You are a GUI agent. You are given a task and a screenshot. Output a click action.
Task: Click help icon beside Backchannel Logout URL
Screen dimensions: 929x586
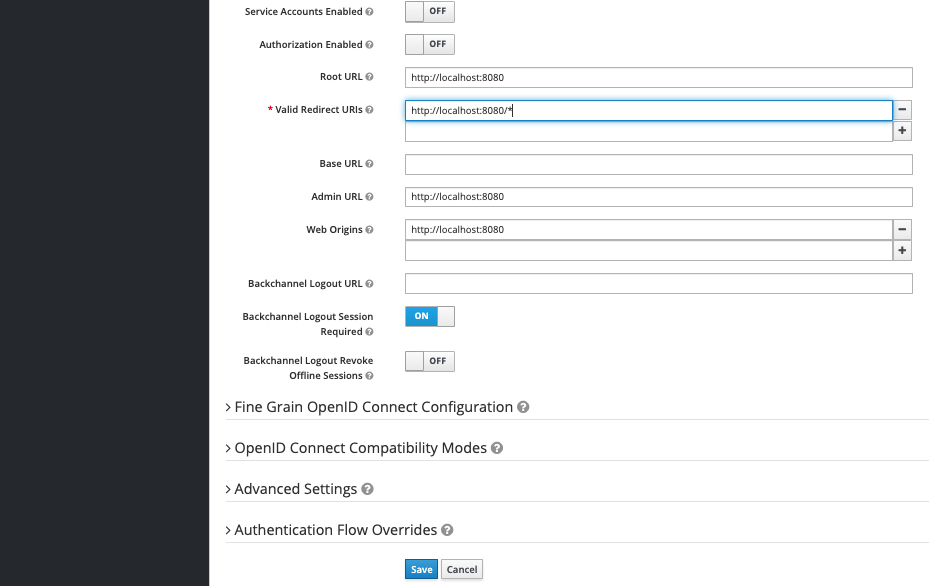370,284
